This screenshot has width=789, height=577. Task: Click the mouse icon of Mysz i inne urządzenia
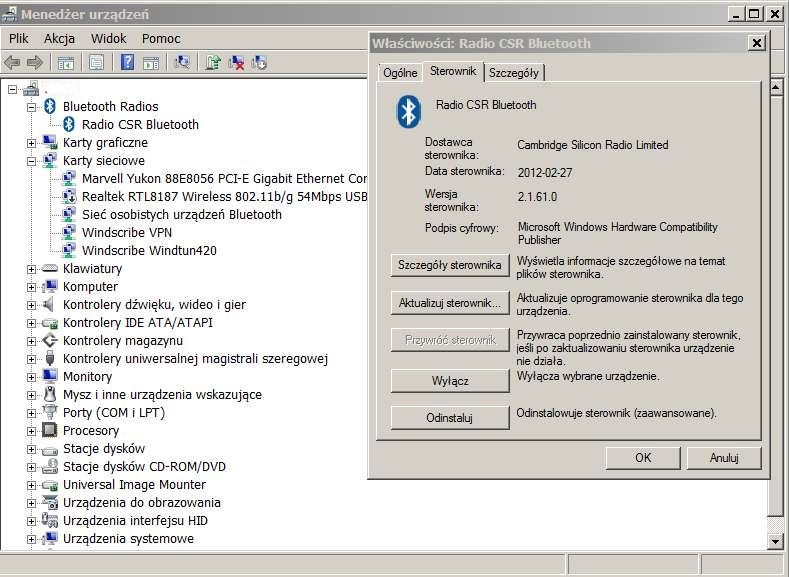(50, 394)
